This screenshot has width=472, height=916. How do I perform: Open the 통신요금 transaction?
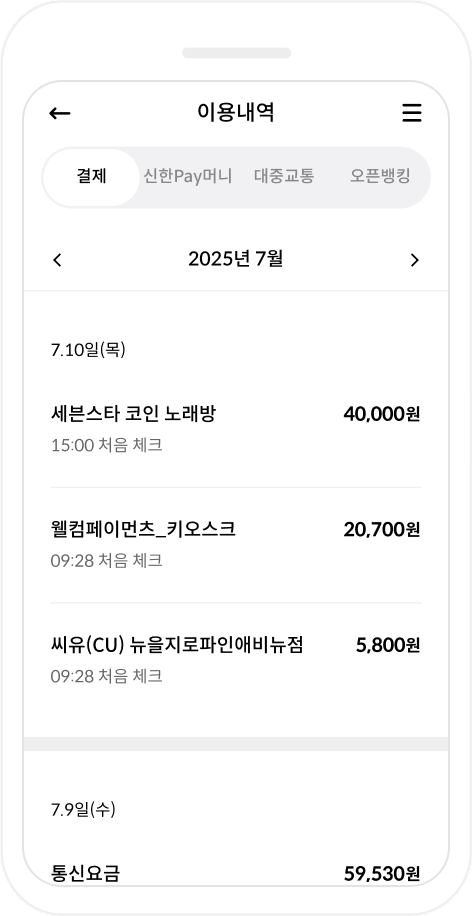click(235, 873)
